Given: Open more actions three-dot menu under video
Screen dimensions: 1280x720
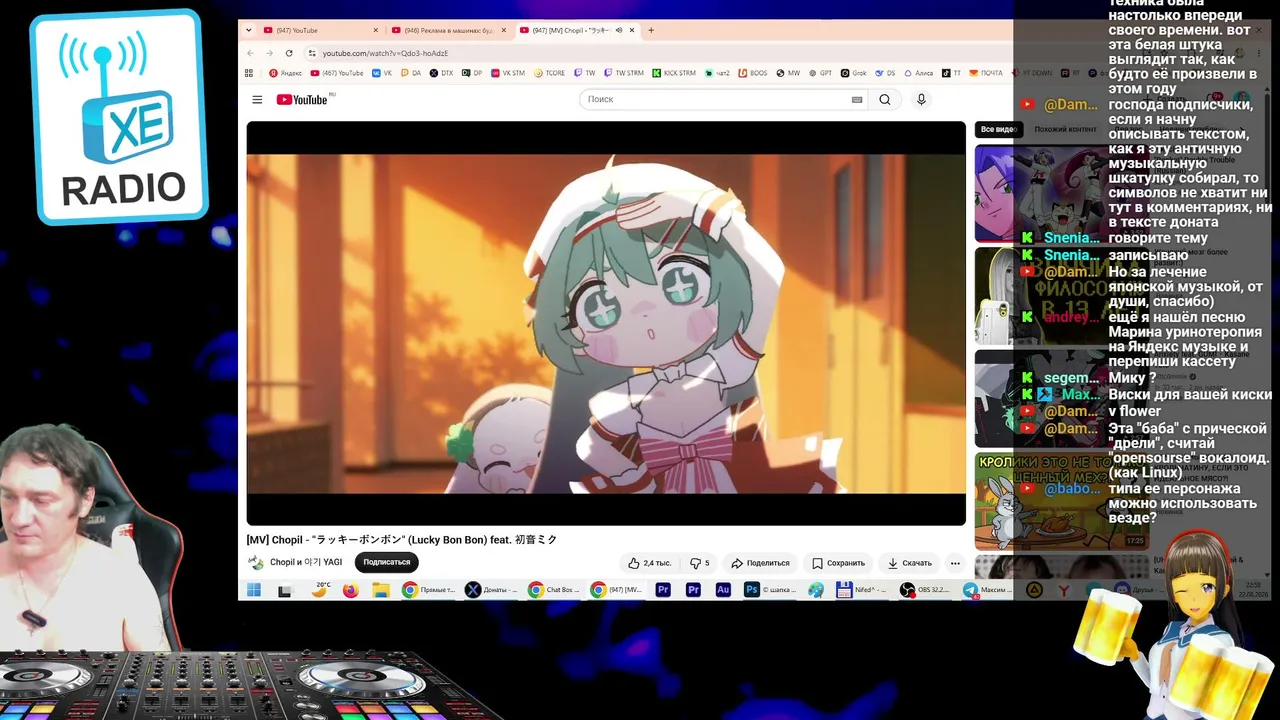Looking at the screenshot, I should point(955,563).
